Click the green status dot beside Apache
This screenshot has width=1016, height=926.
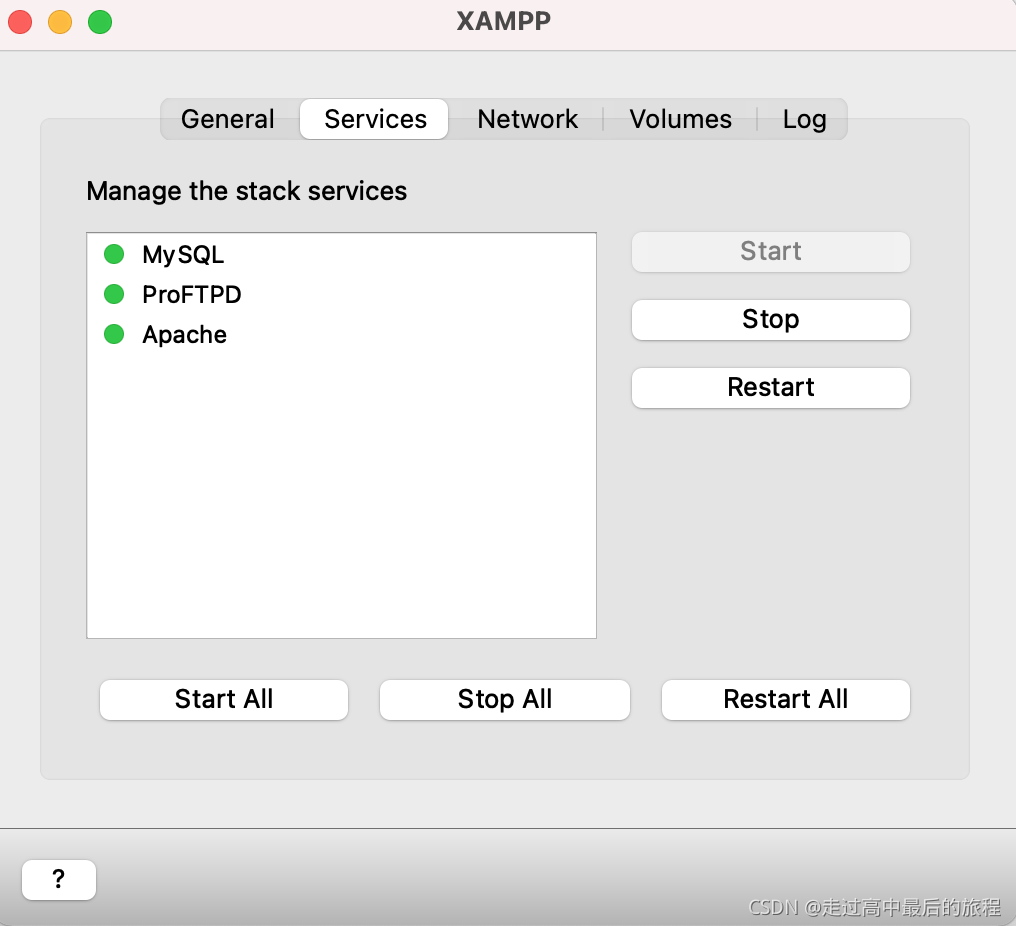(x=114, y=334)
